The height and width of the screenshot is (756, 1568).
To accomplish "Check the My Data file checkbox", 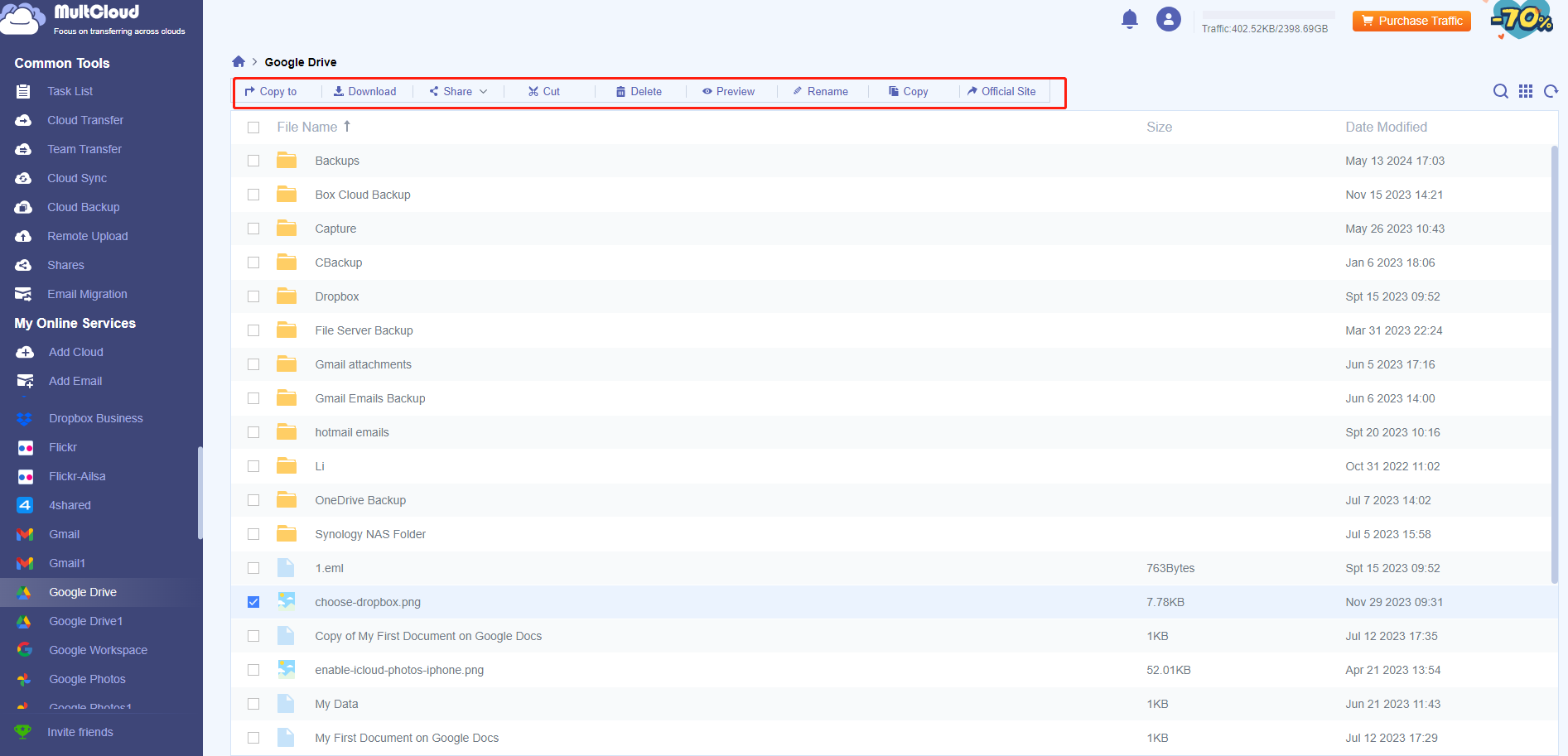I will [x=253, y=704].
